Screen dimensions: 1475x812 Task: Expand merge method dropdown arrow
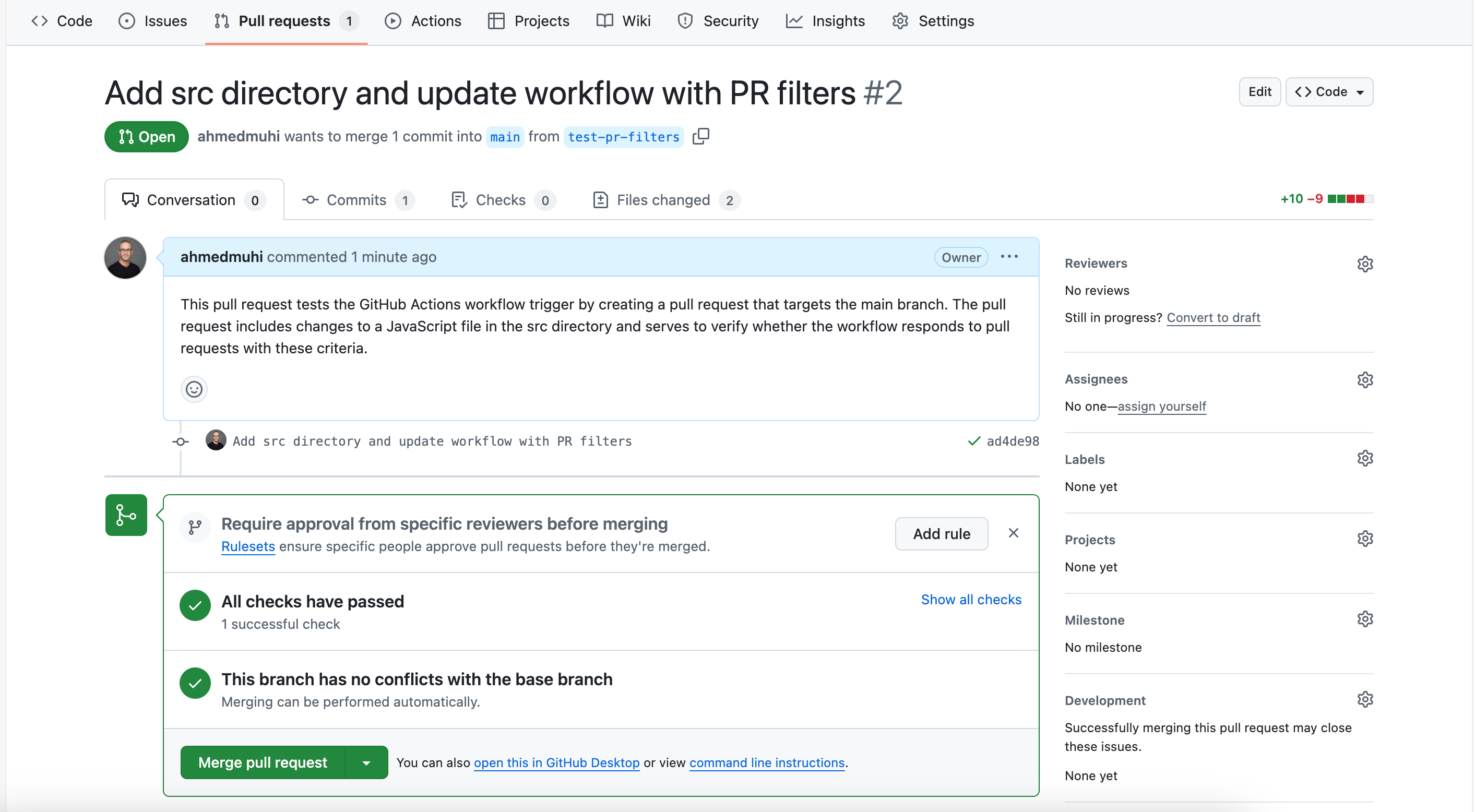366,762
